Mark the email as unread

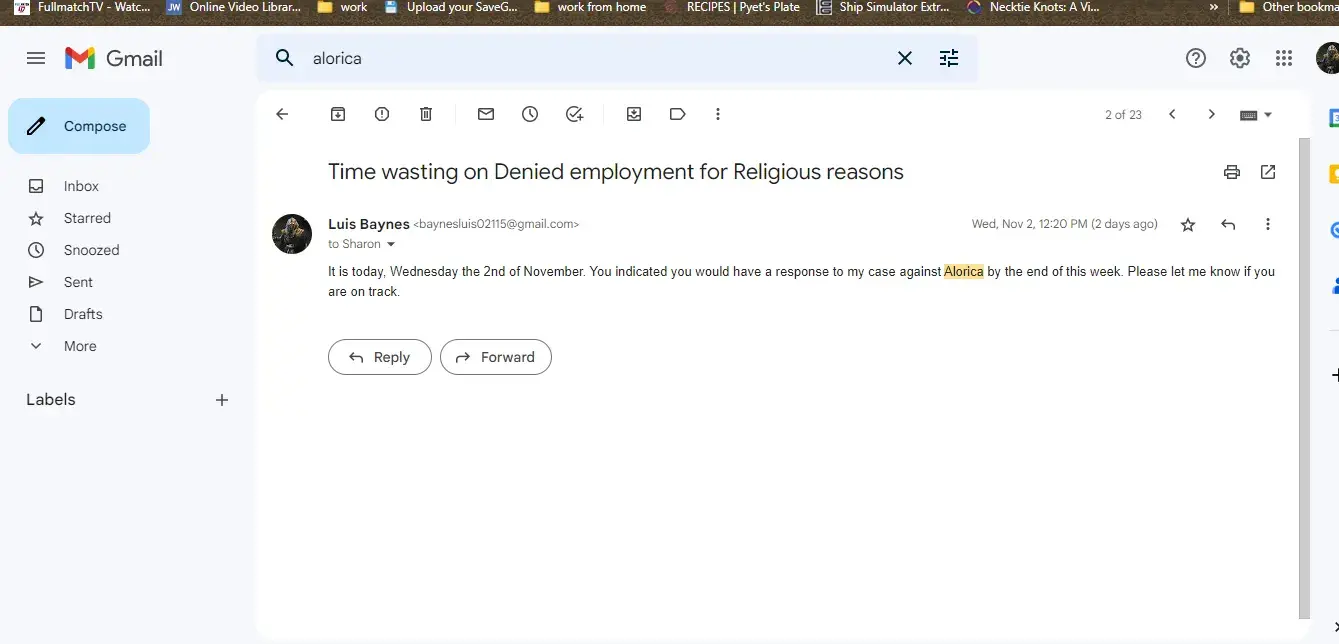486,114
